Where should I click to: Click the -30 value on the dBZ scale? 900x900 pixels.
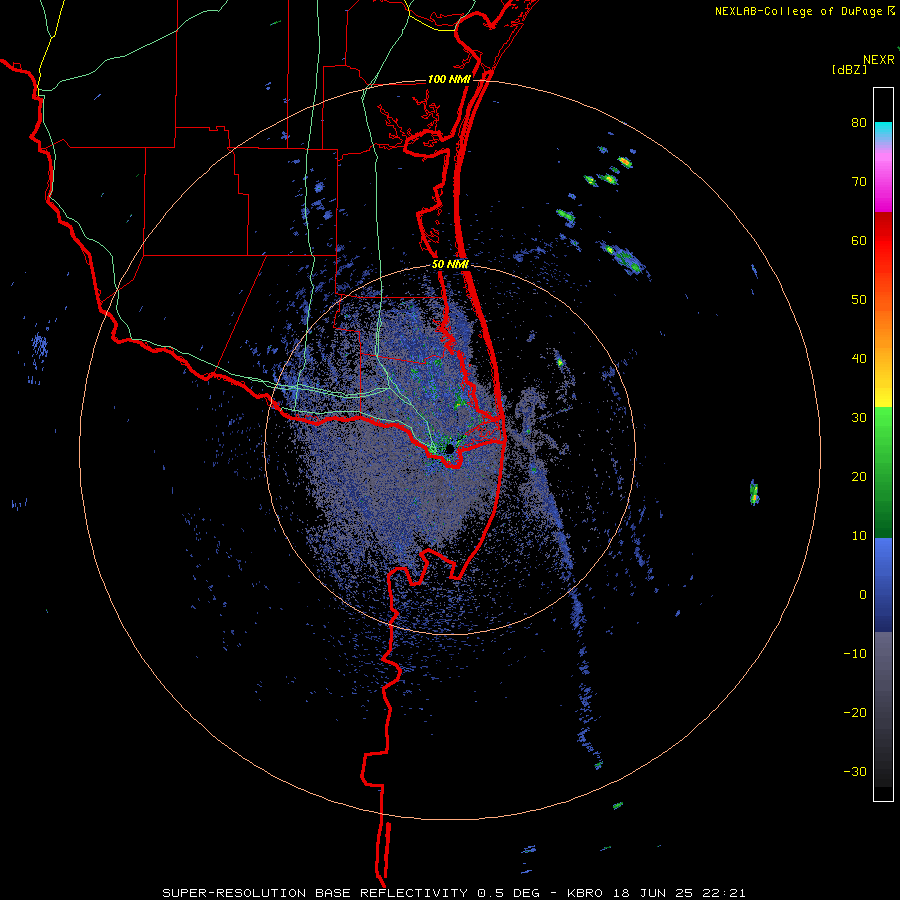point(855,771)
